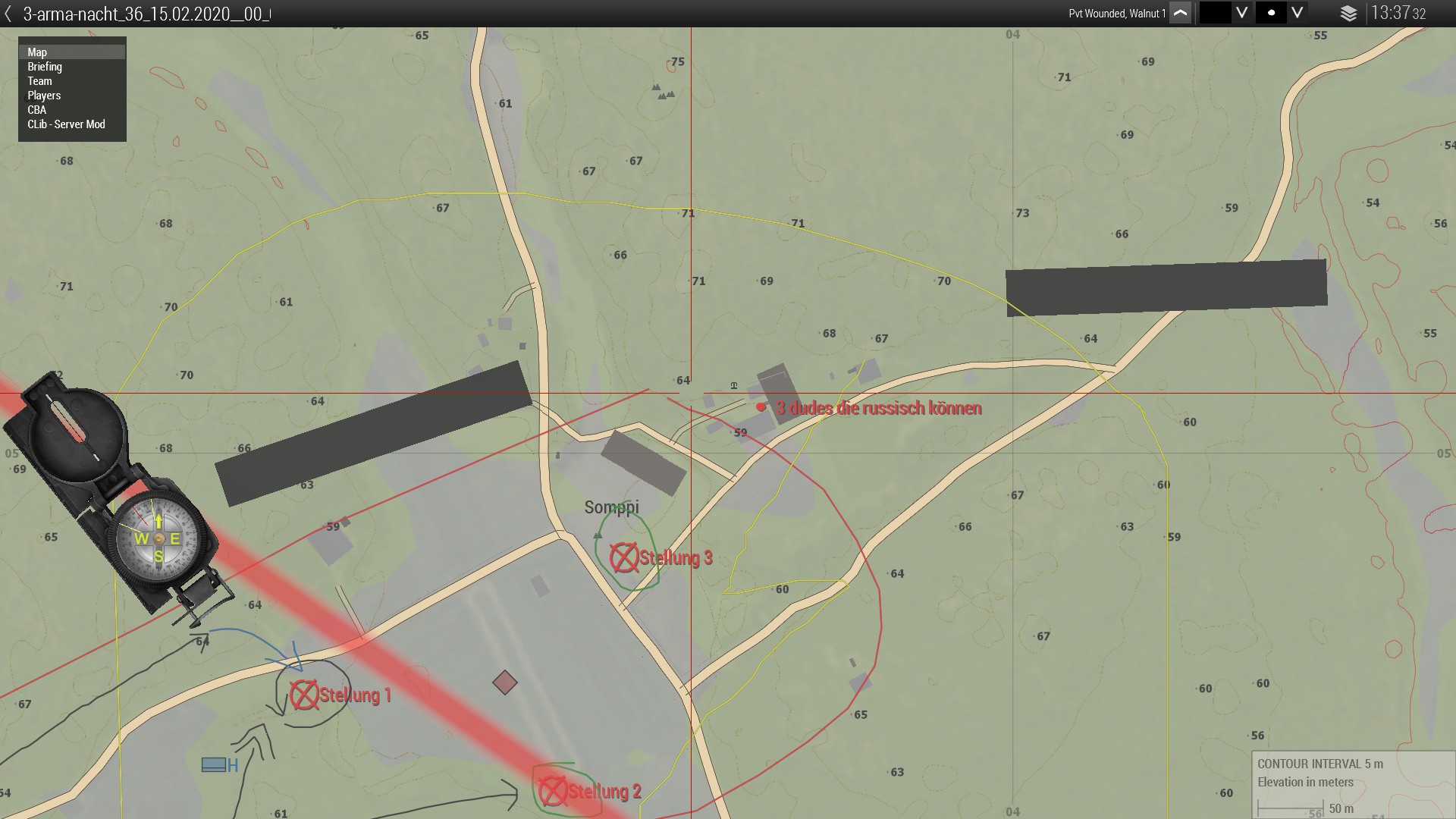Click the Somppi town label
The width and height of the screenshot is (1456, 819).
[611, 507]
